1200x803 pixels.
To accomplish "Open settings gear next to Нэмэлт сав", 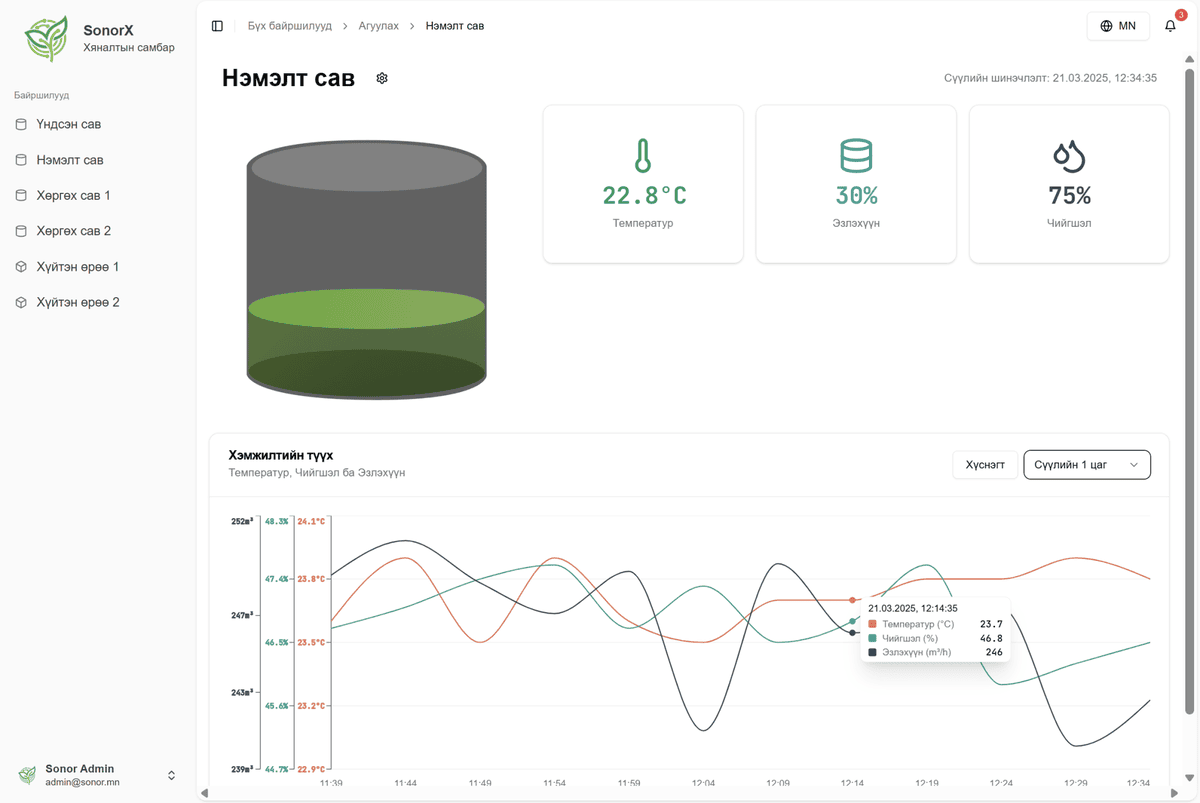I will click(x=382, y=78).
